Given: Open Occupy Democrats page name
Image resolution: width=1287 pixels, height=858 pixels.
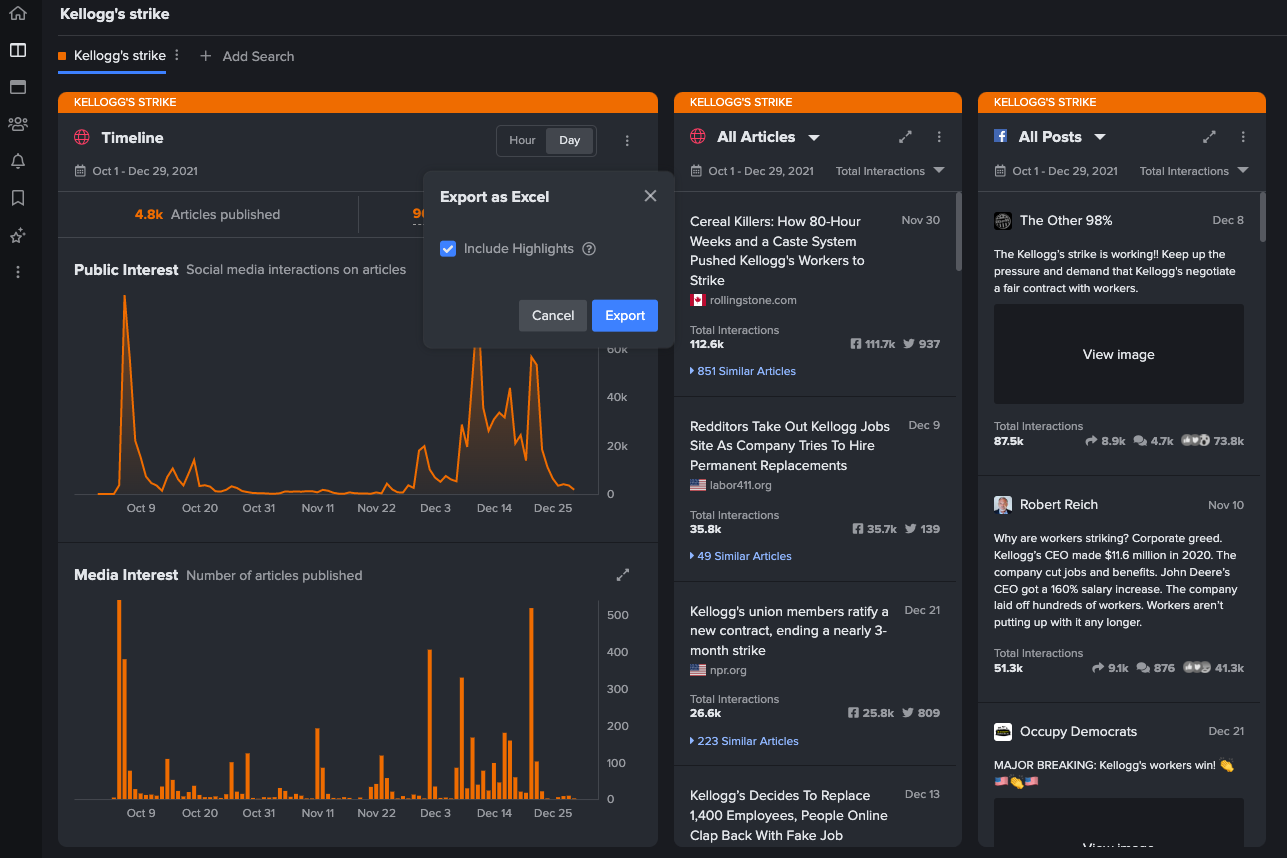Looking at the screenshot, I should click(x=1078, y=732).
